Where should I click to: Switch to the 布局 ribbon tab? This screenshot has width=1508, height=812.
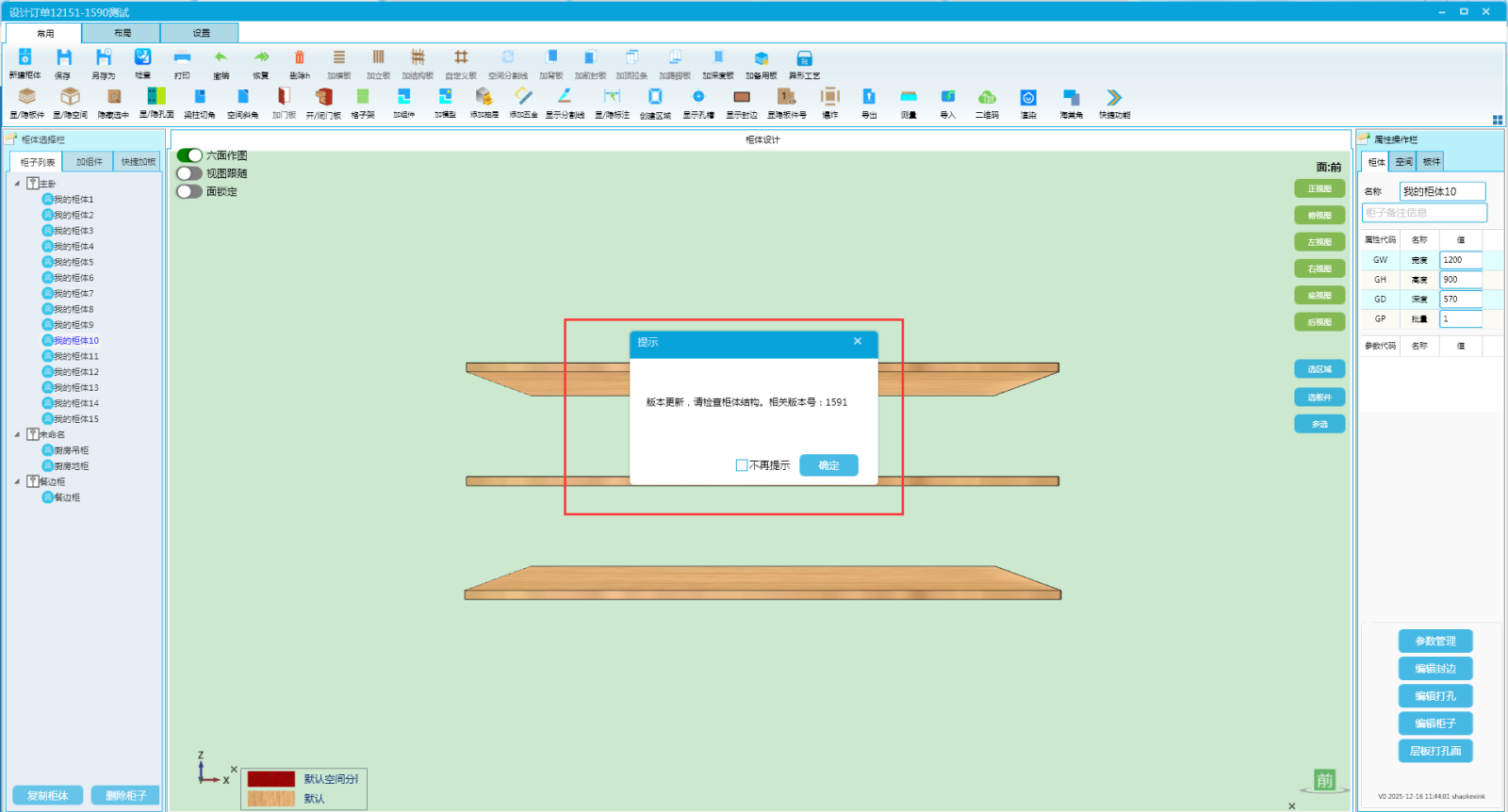pyautogui.click(x=123, y=33)
